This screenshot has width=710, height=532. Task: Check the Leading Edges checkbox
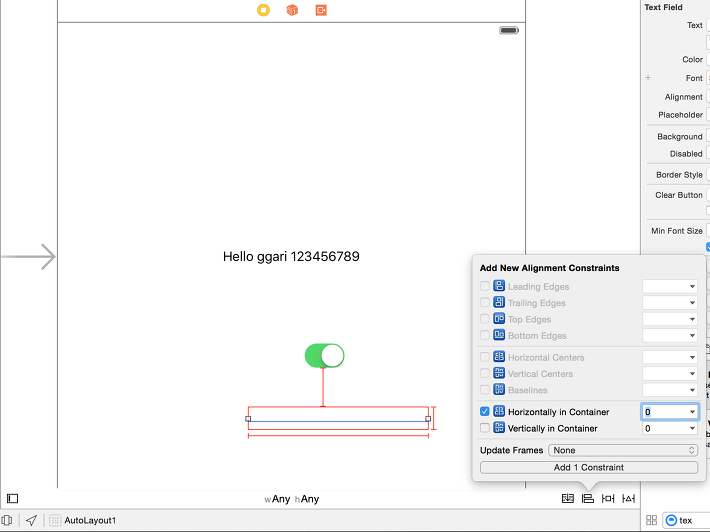pos(485,286)
